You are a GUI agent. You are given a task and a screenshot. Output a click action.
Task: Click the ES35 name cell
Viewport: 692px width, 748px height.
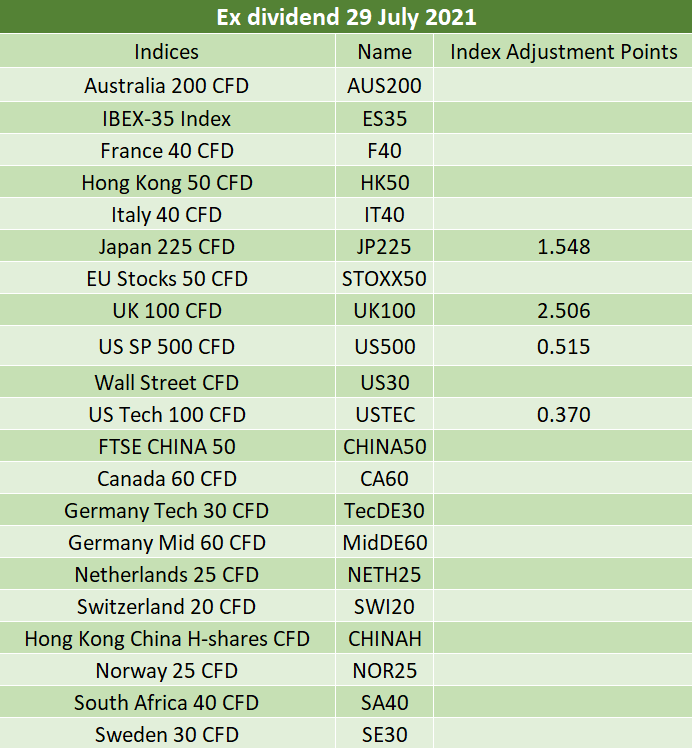pos(385,119)
